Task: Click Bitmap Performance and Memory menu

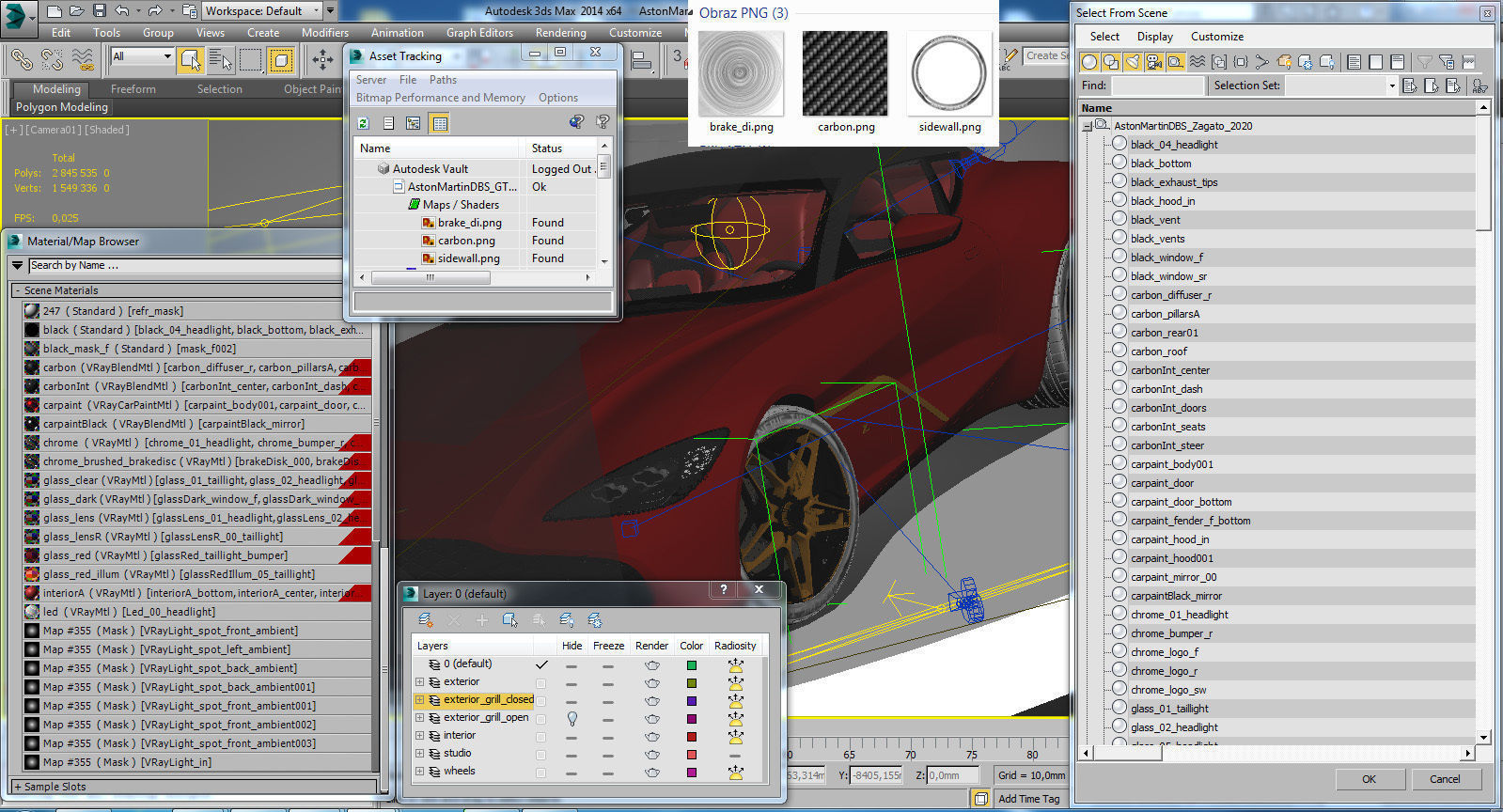Action: pos(440,98)
